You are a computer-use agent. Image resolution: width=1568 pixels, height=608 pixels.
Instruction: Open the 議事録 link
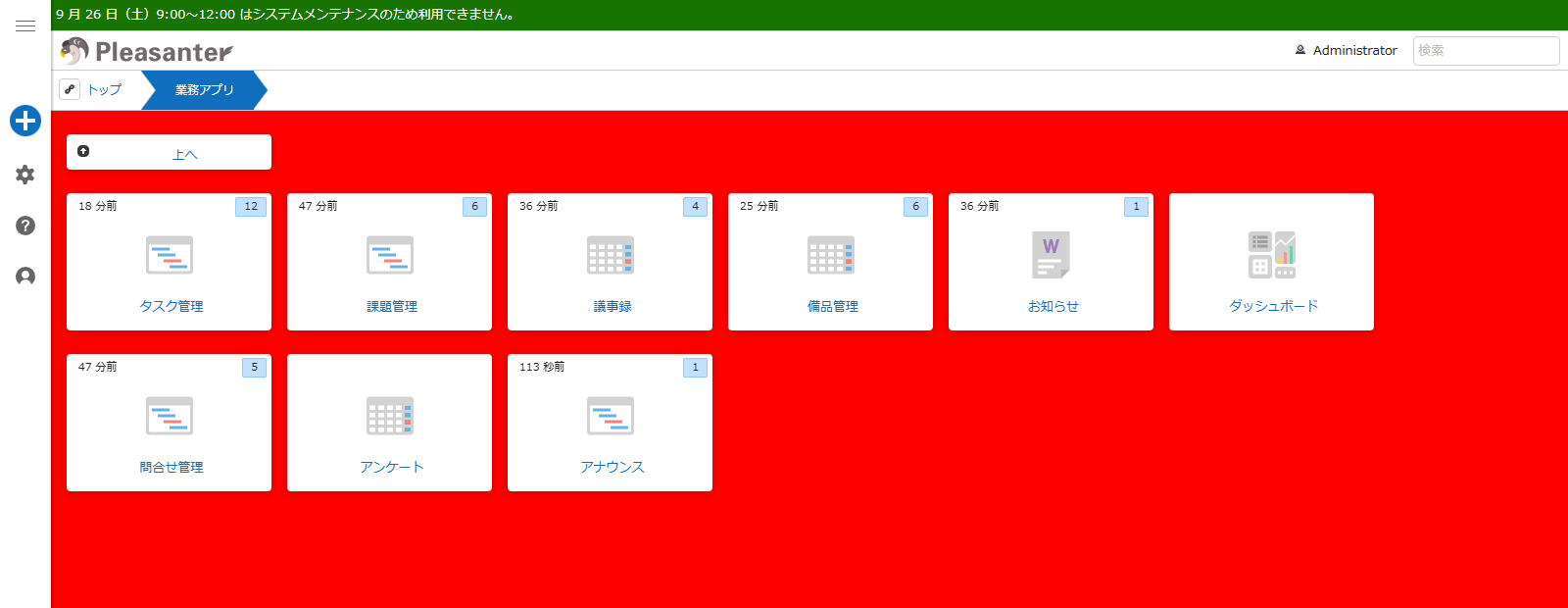612,306
